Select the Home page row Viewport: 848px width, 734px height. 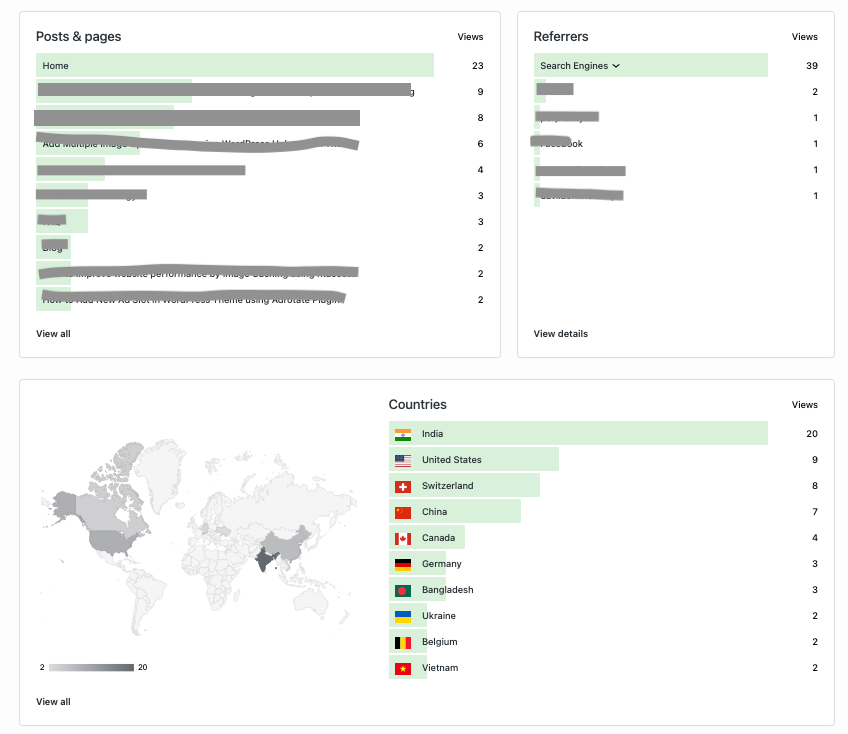(260, 65)
